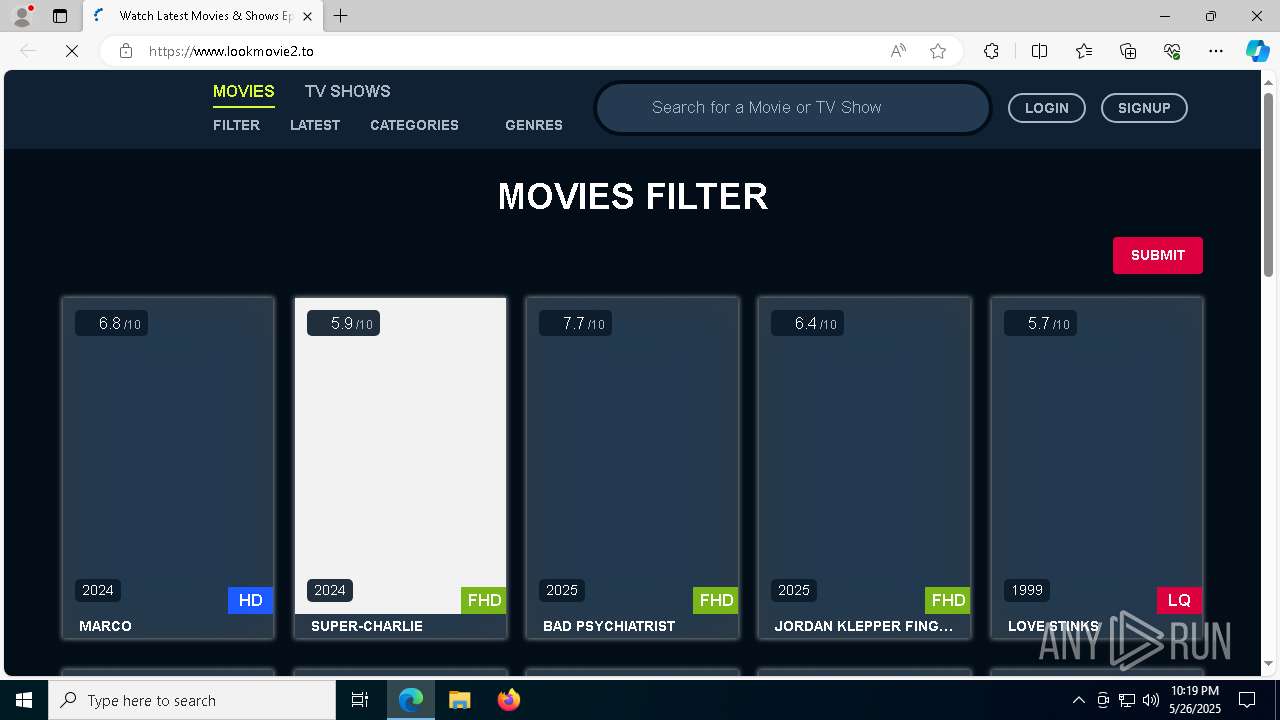Switch to the TV SHOWS section
The height and width of the screenshot is (720, 1280).
click(347, 91)
